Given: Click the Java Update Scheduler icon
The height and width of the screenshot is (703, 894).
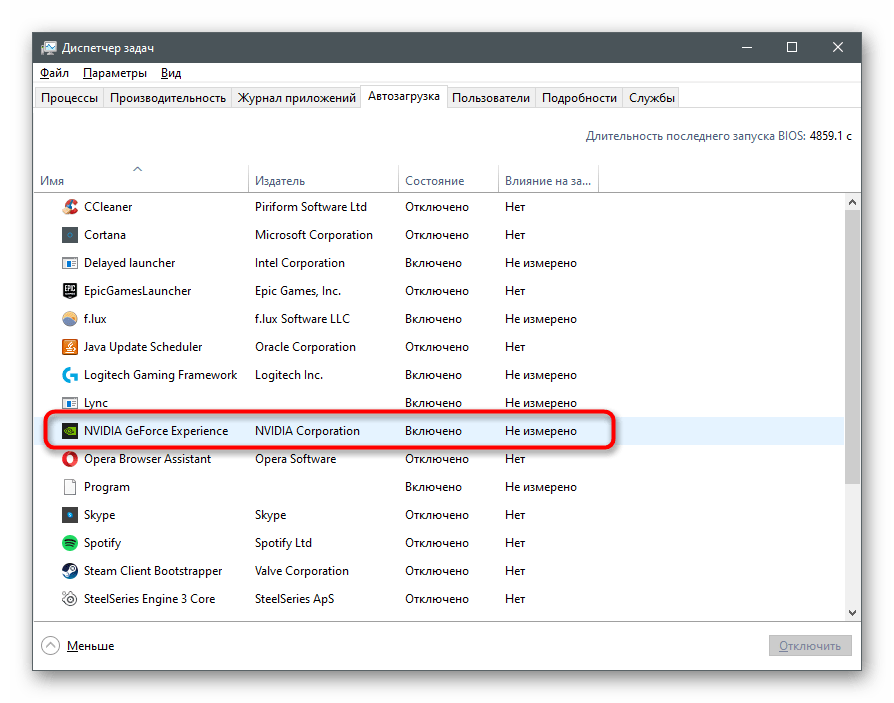Looking at the screenshot, I should (70, 347).
